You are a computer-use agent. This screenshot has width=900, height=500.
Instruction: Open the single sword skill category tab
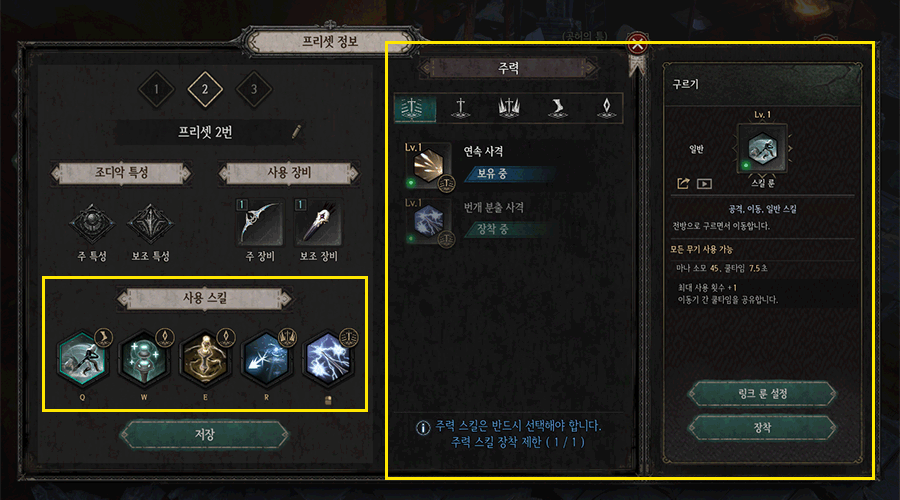point(460,107)
